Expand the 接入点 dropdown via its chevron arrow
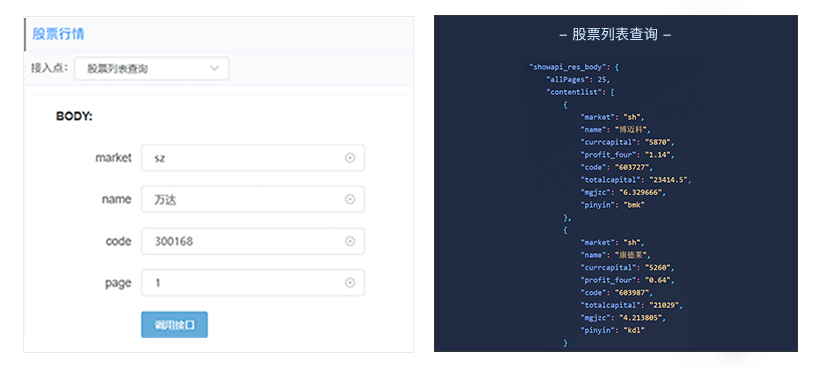Viewport: 820px width, 367px height. pyautogui.click(x=214, y=68)
